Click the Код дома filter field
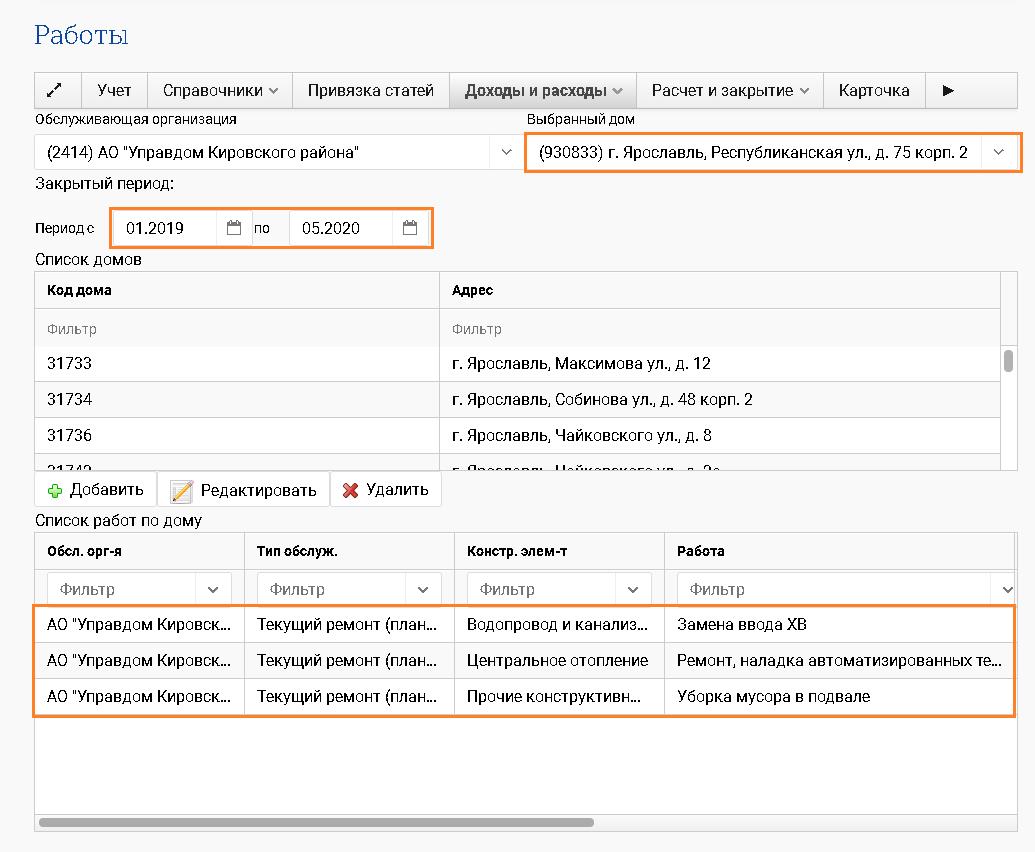This screenshot has width=1035, height=852. (x=236, y=328)
